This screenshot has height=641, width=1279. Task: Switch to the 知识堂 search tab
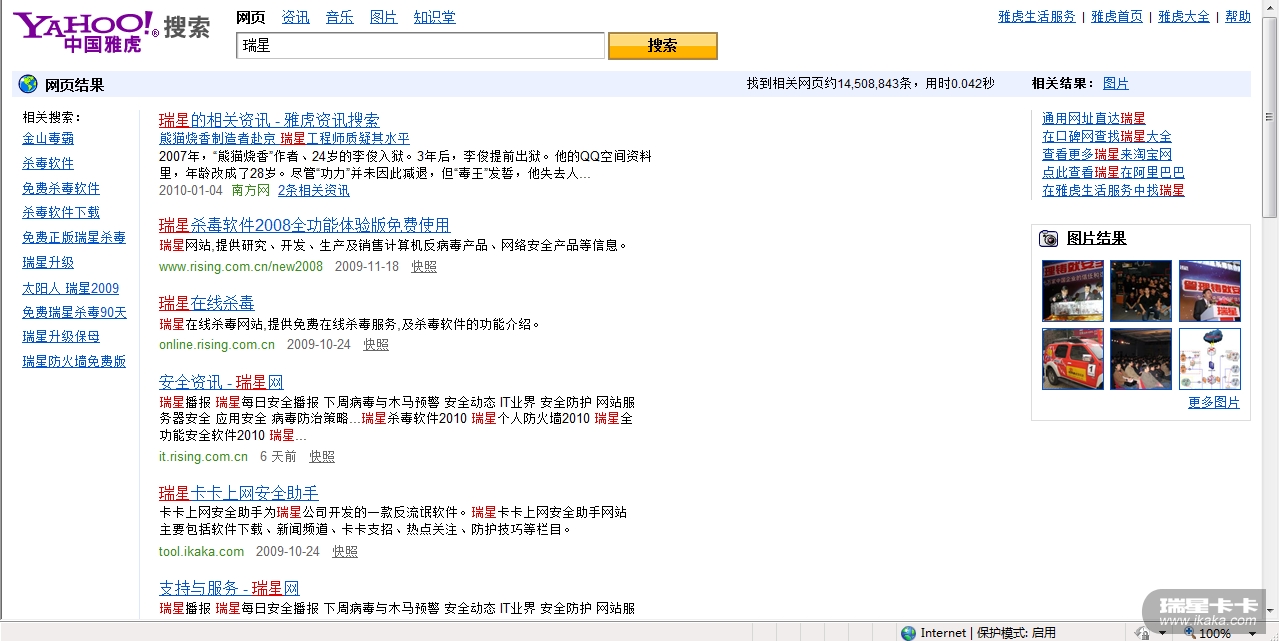tap(435, 17)
